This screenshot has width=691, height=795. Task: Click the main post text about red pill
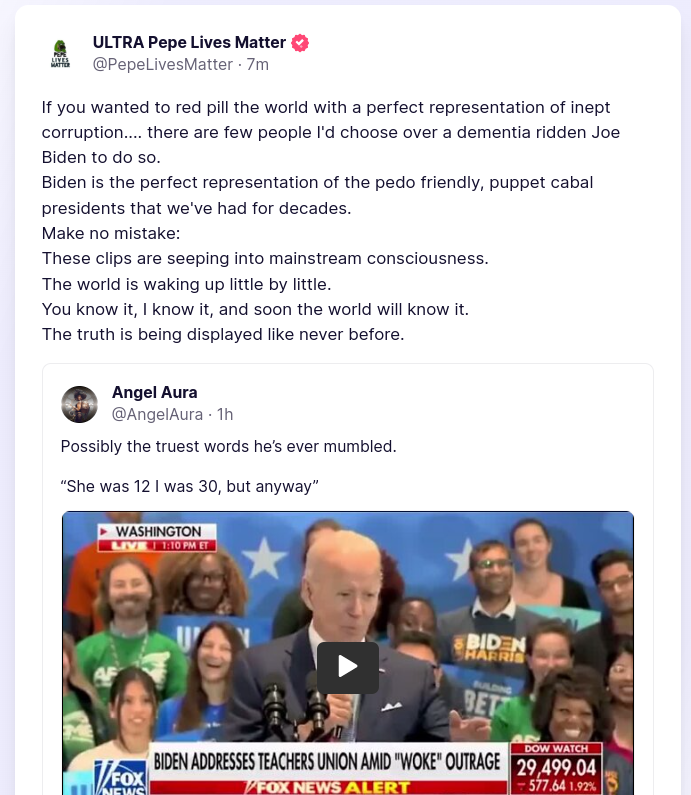(331, 221)
